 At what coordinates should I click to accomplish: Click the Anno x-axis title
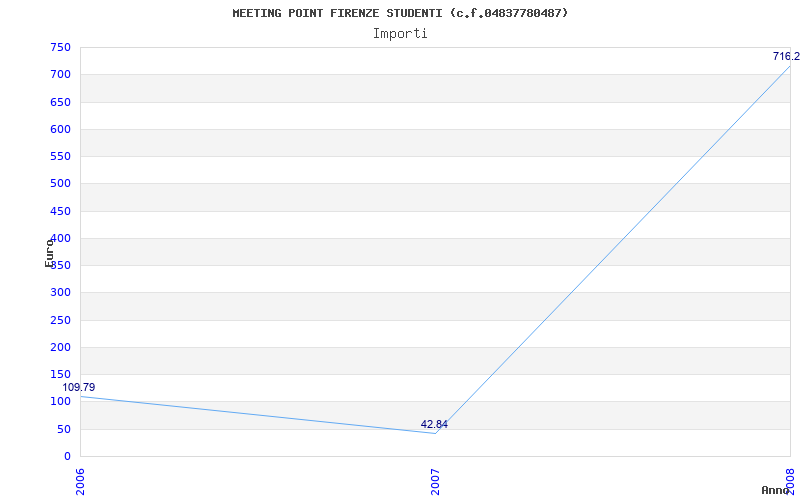pos(775,490)
